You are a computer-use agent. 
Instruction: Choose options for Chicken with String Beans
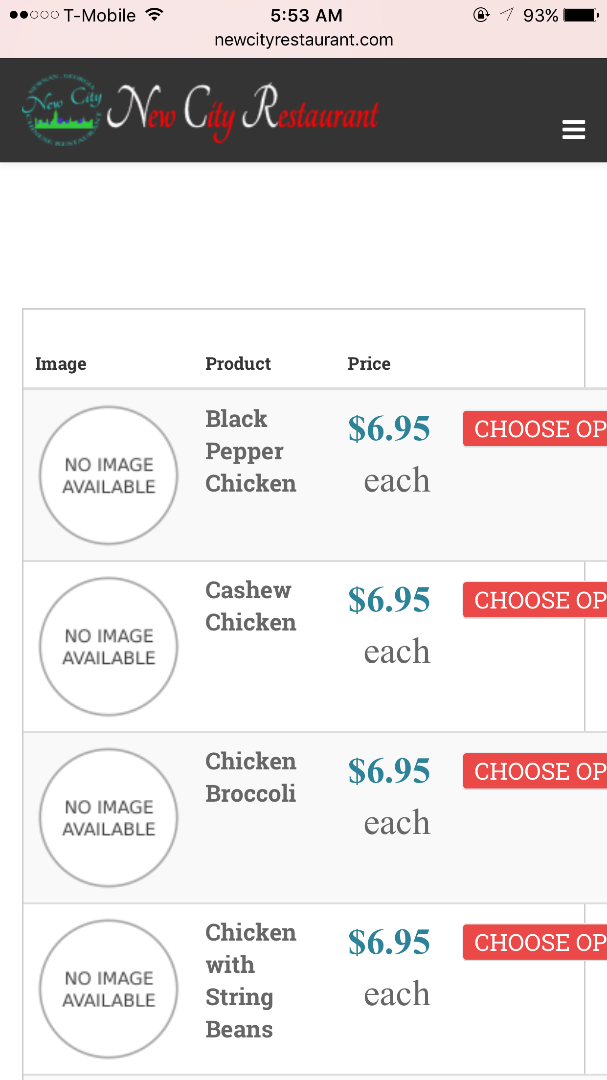tap(535, 942)
